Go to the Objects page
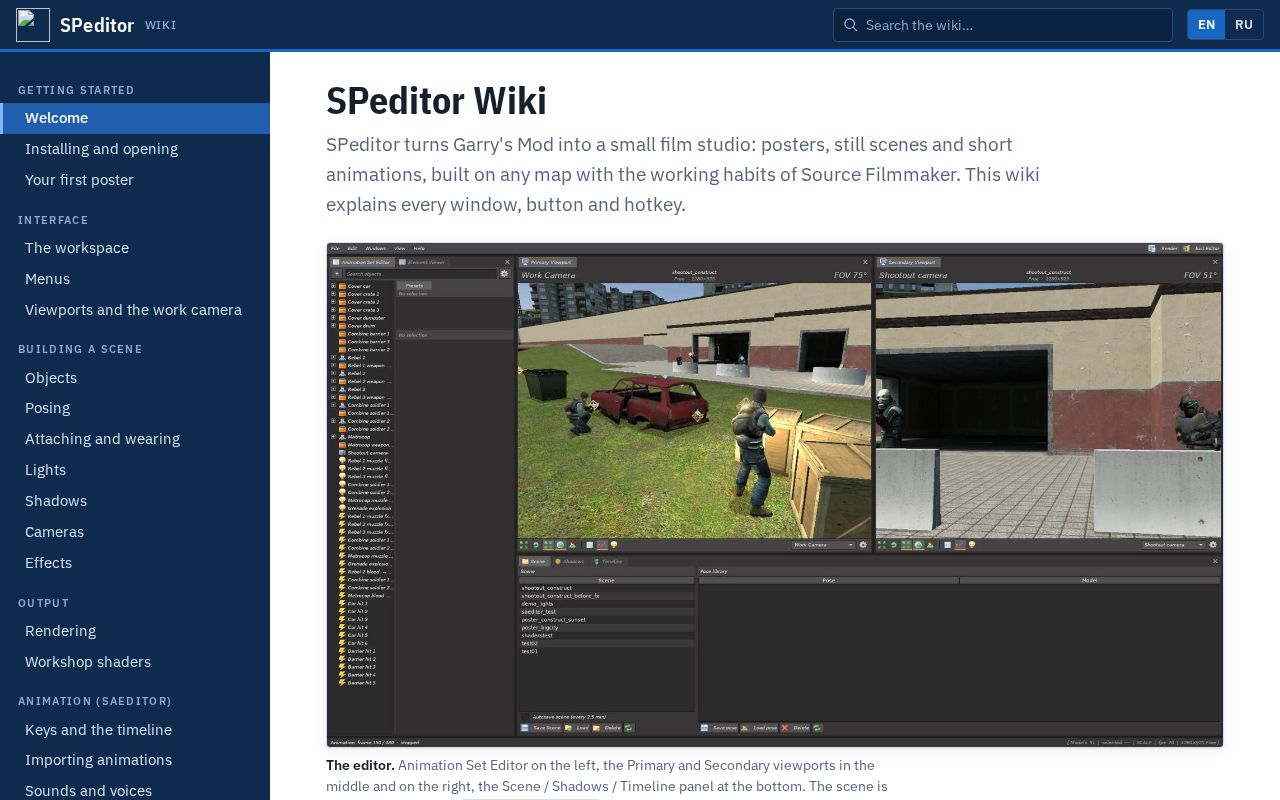The width and height of the screenshot is (1280, 800). coord(135,378)
